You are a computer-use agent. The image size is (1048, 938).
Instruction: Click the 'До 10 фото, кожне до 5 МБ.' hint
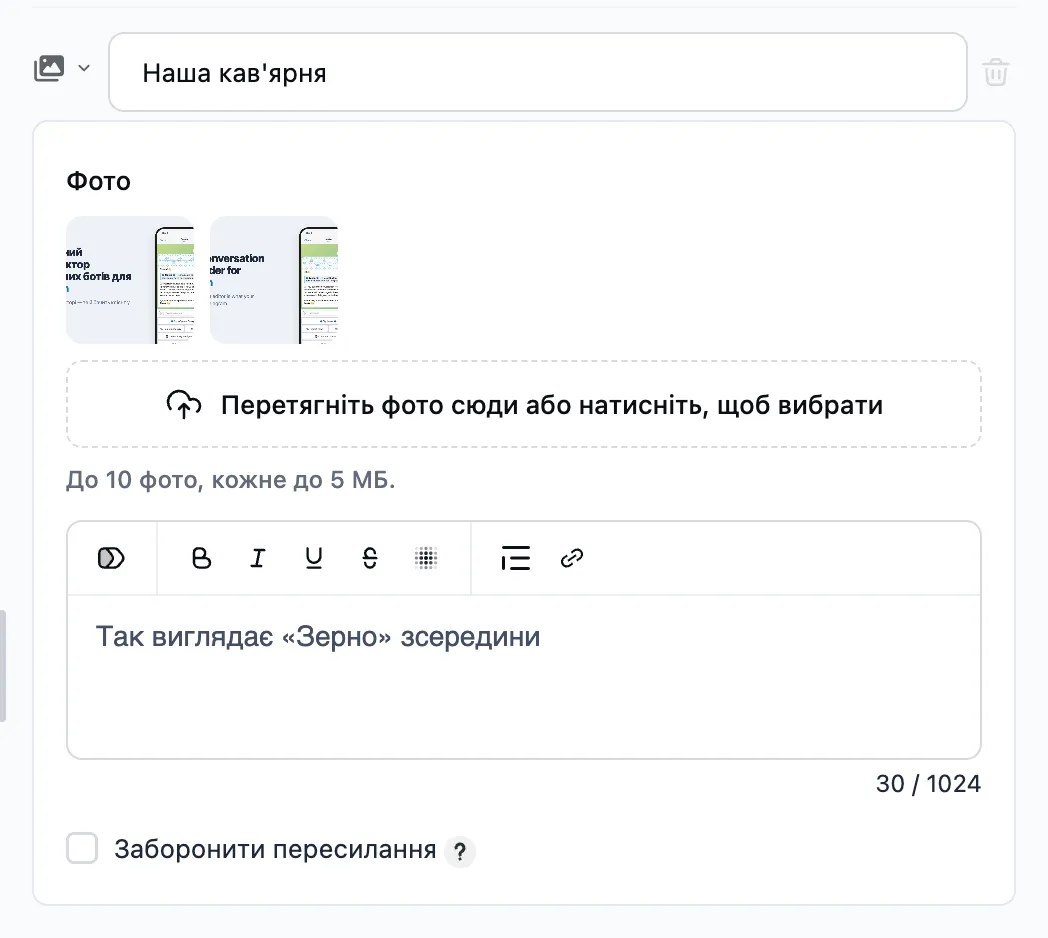click(x=231, y=480)
